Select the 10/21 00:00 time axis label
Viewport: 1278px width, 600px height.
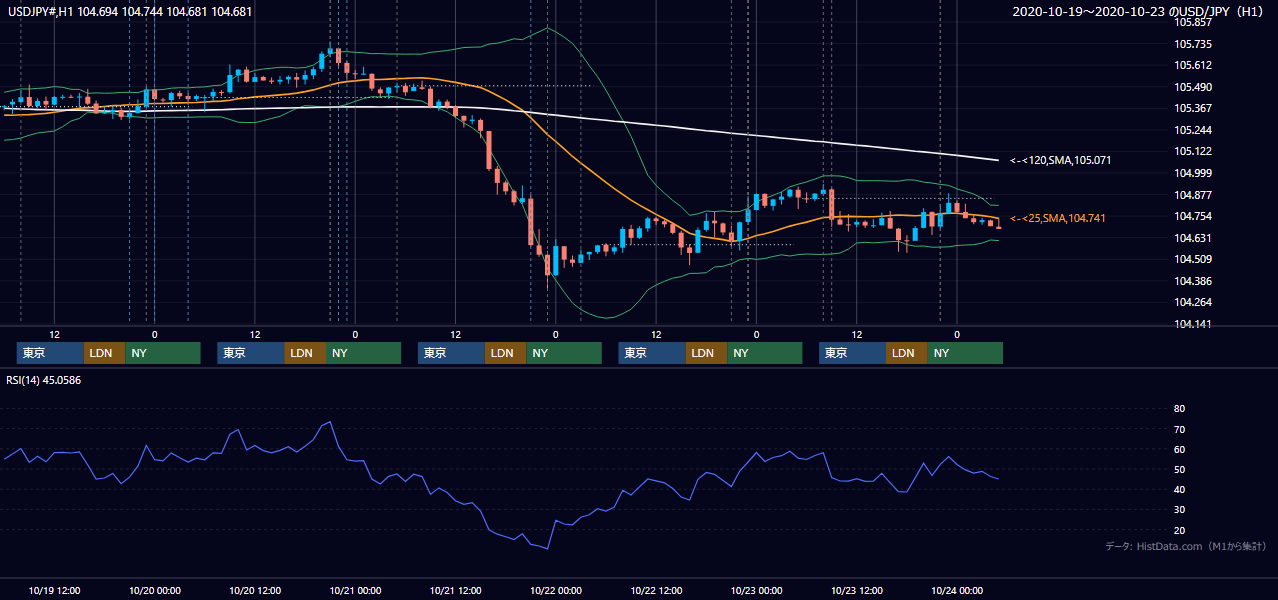pyautogui.click(x=355, y=590)
